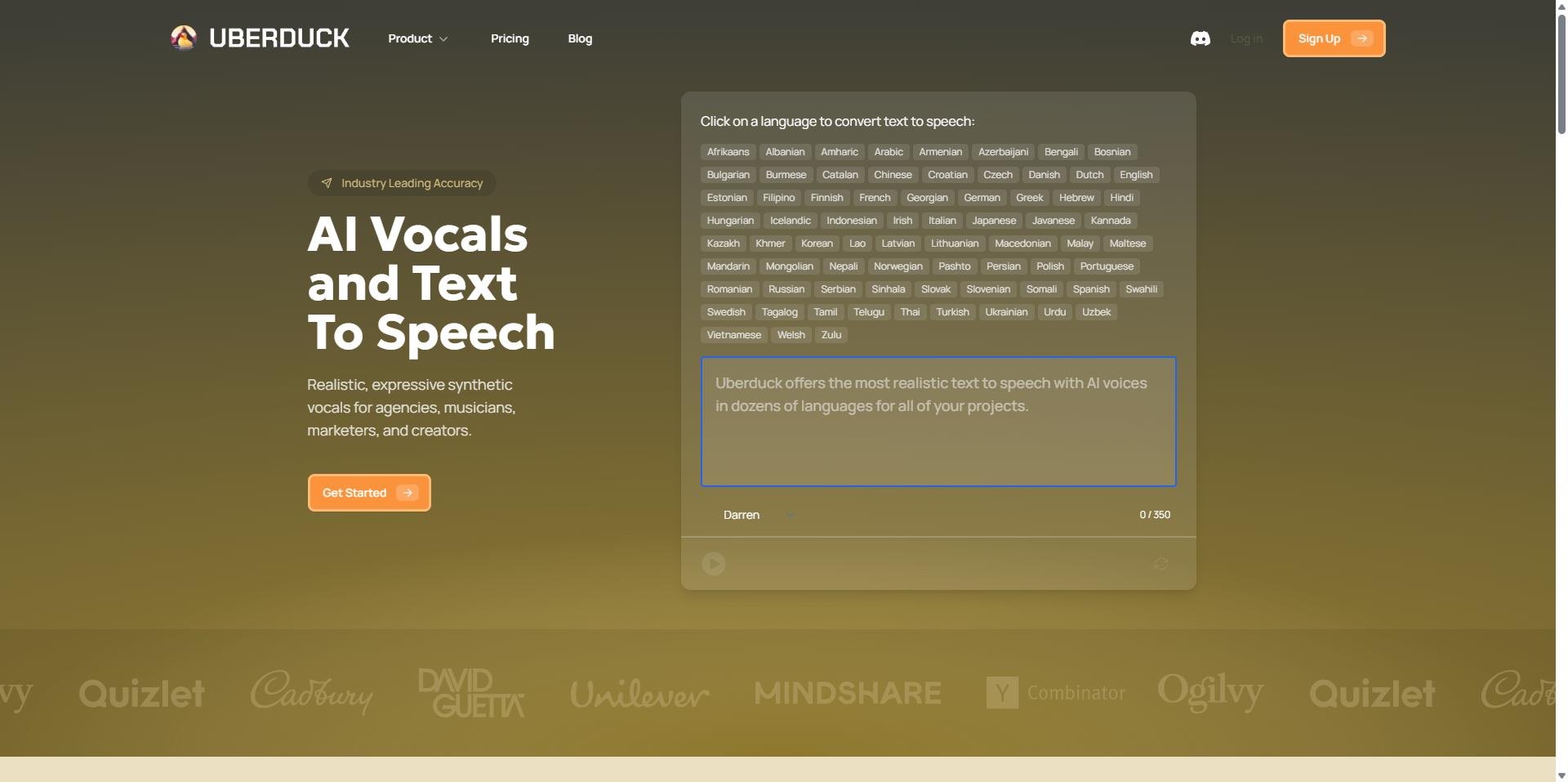Pick the Croatian language chip
The width and height of the screenshot is (1568, 782).
point(947,175)
